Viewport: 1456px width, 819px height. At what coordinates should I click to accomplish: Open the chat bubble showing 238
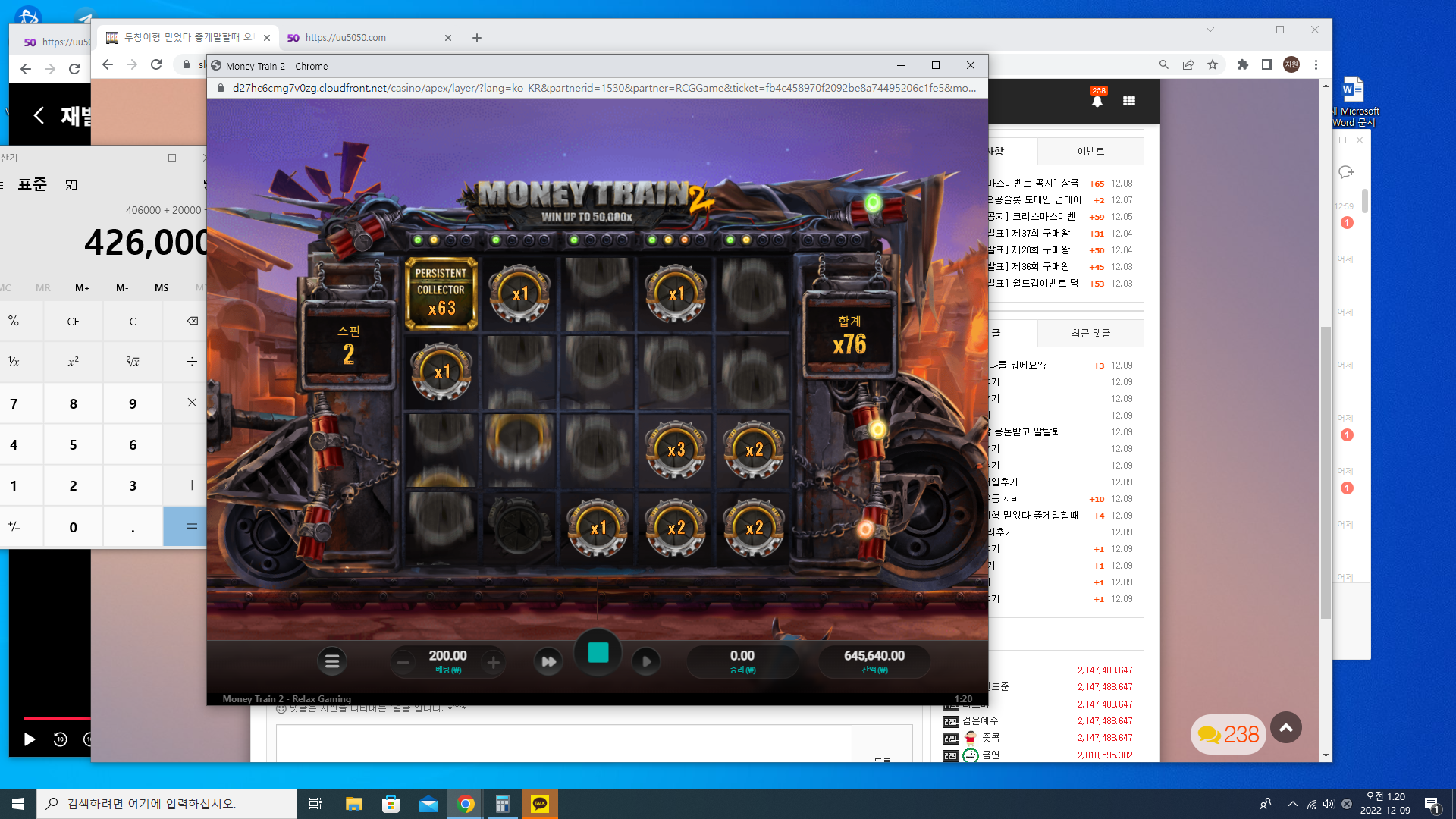(x=1228, y=734)
